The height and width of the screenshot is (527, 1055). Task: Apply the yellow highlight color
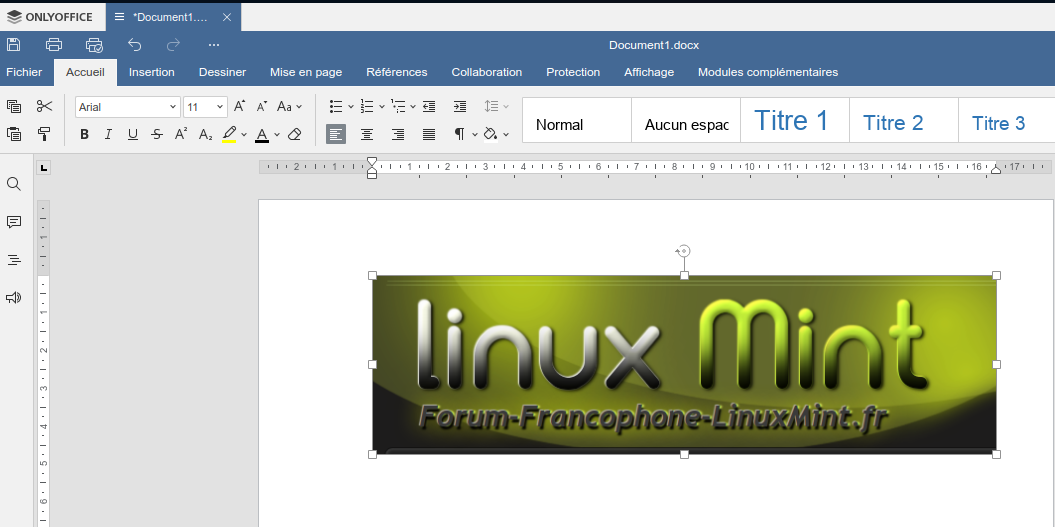[x=229, y=135]
